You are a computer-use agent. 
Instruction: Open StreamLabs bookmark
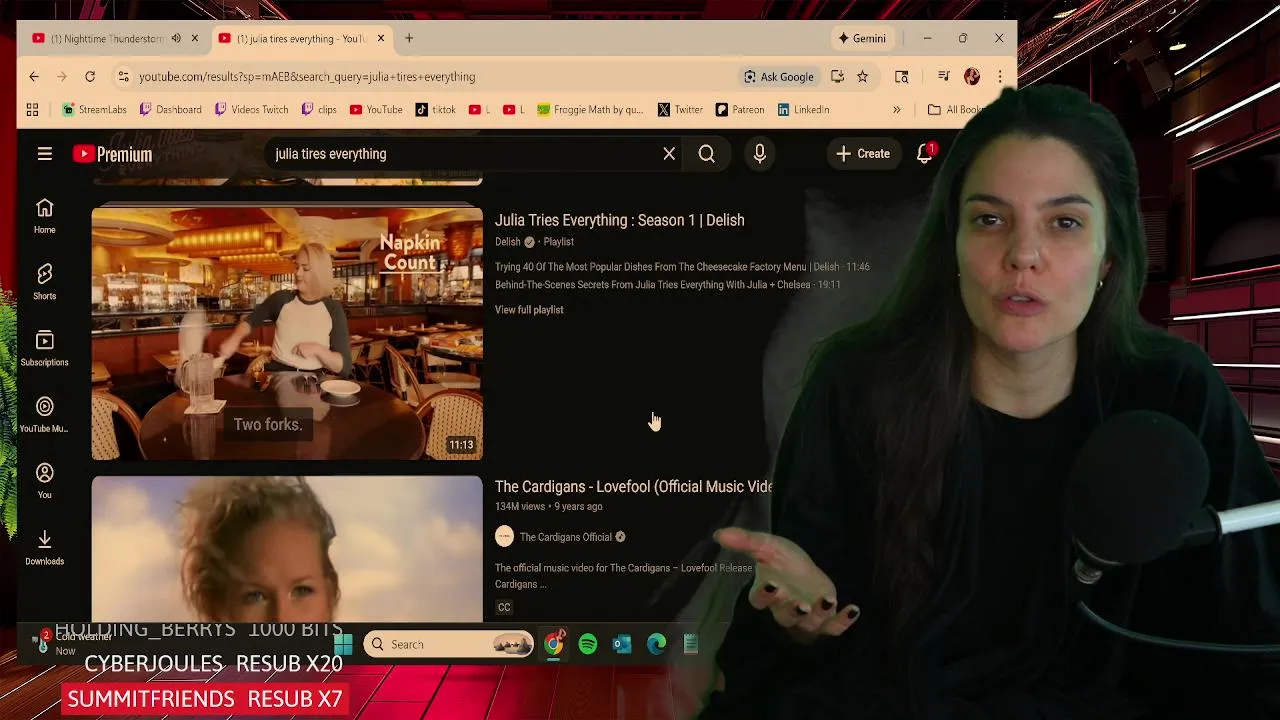[94, 110]
